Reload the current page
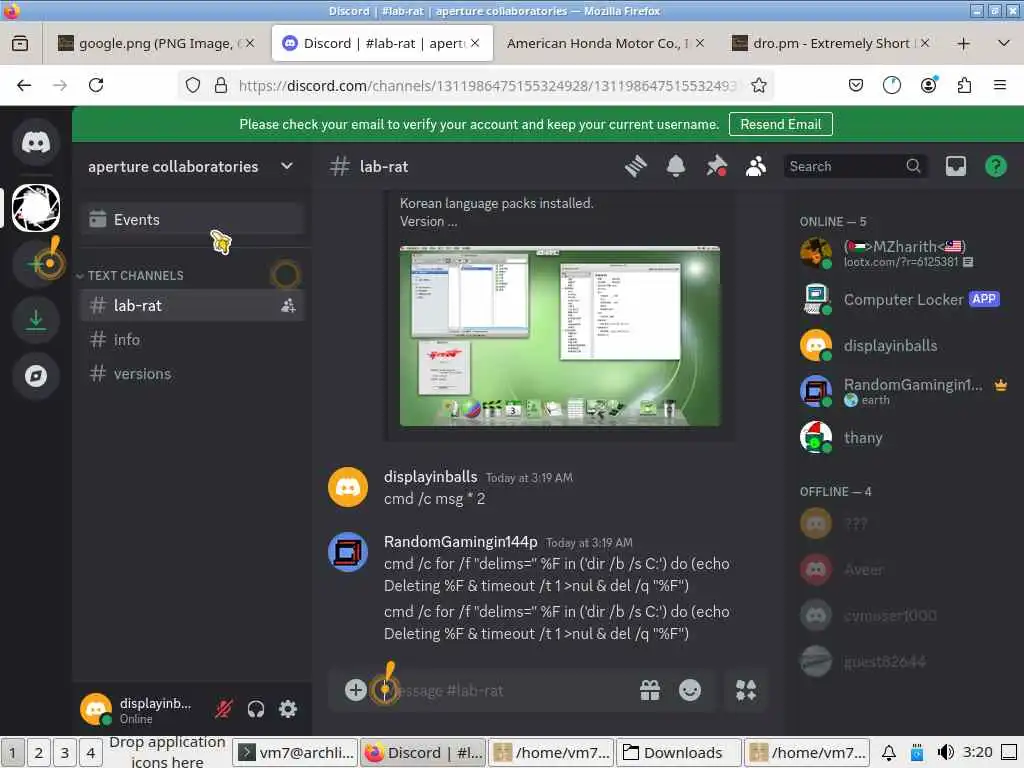Viewport: 1024px width, 768px height. [96, 86]
